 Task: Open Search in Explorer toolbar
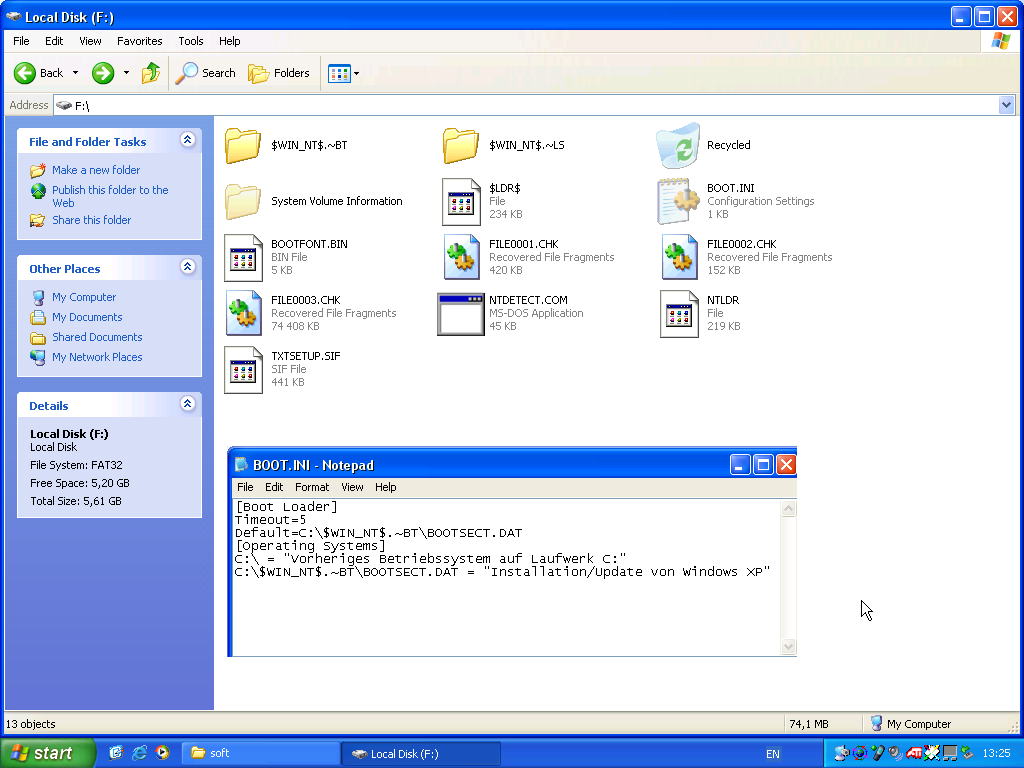(206, 73)
